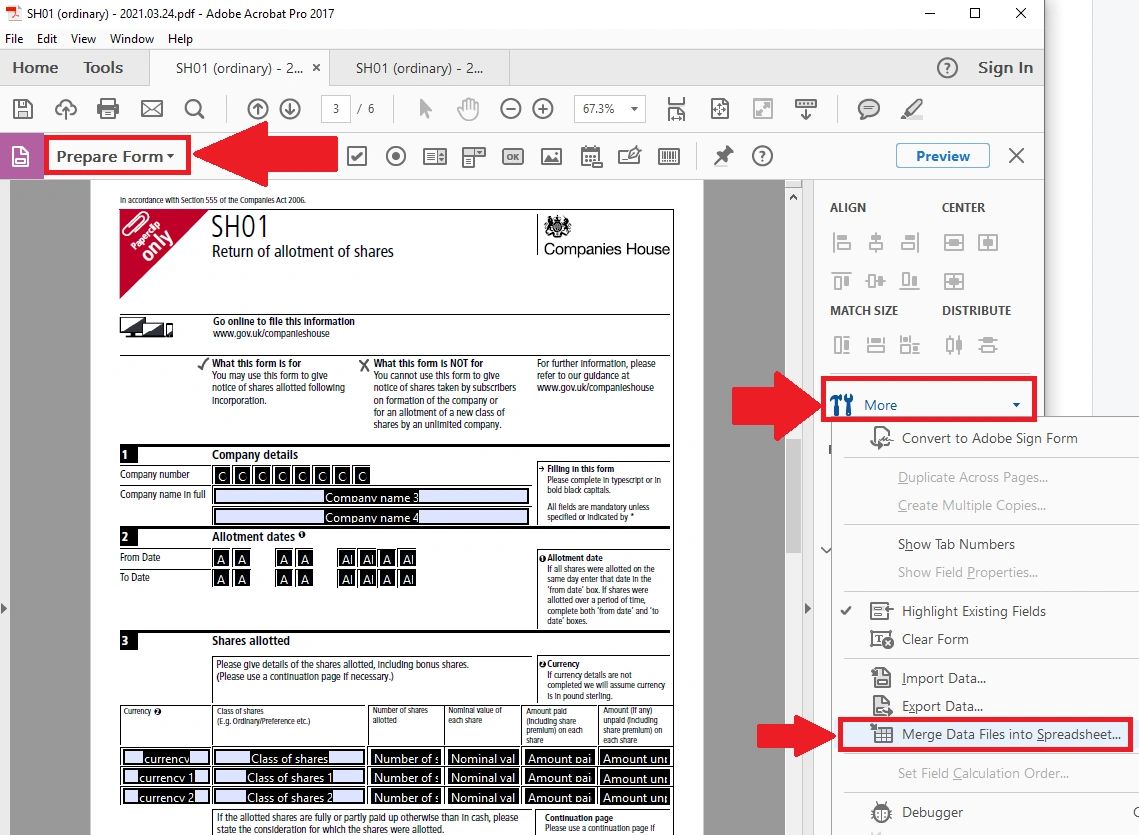Click the Company name 3 form field
1139x835 pixels.
coord(371,496)
